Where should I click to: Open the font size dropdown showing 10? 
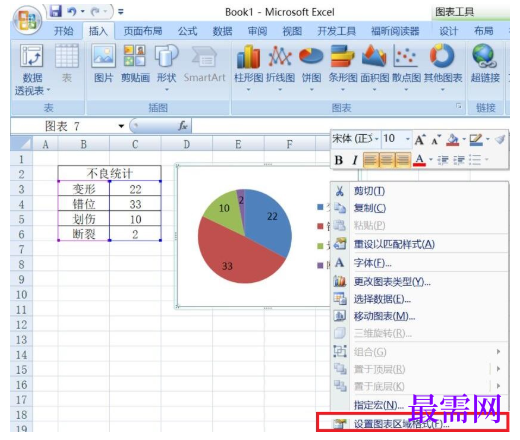point(407,139)
